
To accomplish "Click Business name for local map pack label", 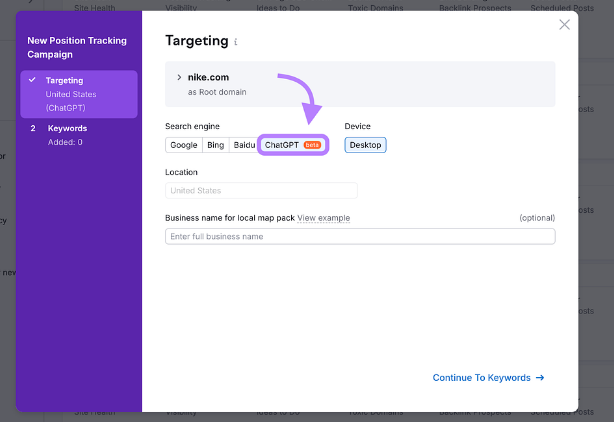I will tap(230, 218).
